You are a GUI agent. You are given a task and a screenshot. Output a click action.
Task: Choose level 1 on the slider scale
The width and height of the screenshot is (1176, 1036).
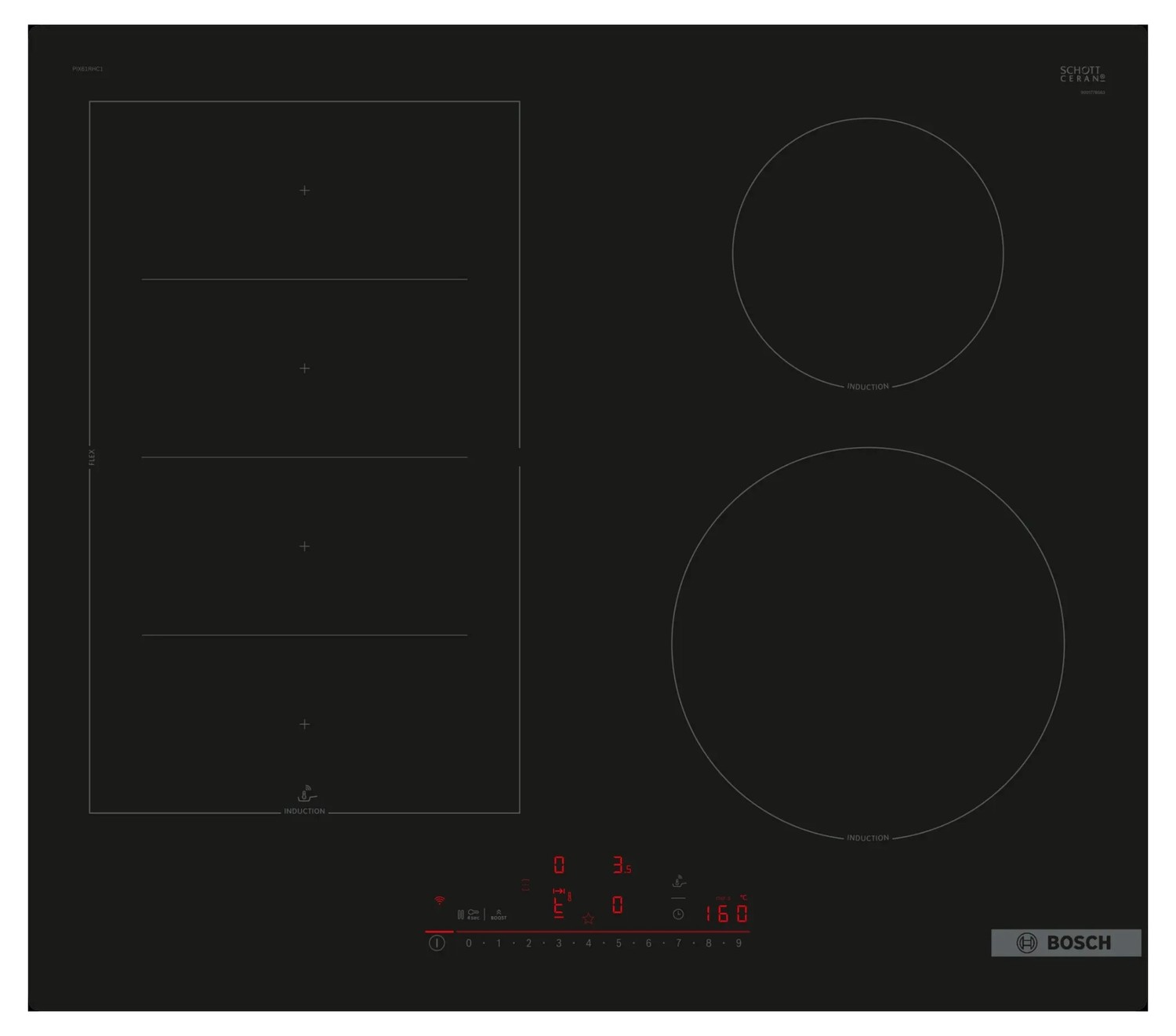pyautogui.click(x=499, y=943)
